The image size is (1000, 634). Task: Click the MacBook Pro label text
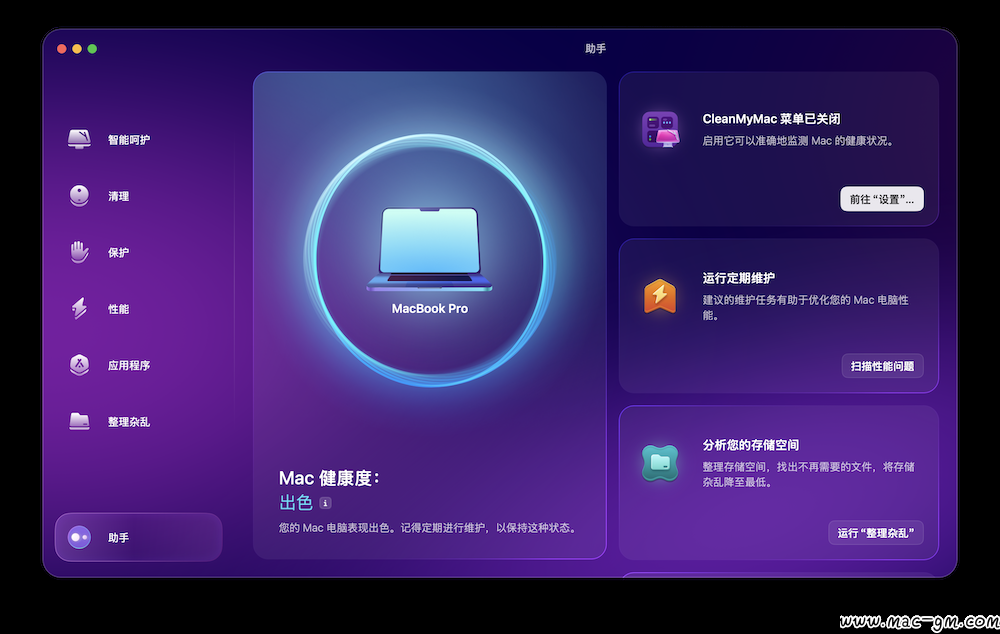(430, 308)
